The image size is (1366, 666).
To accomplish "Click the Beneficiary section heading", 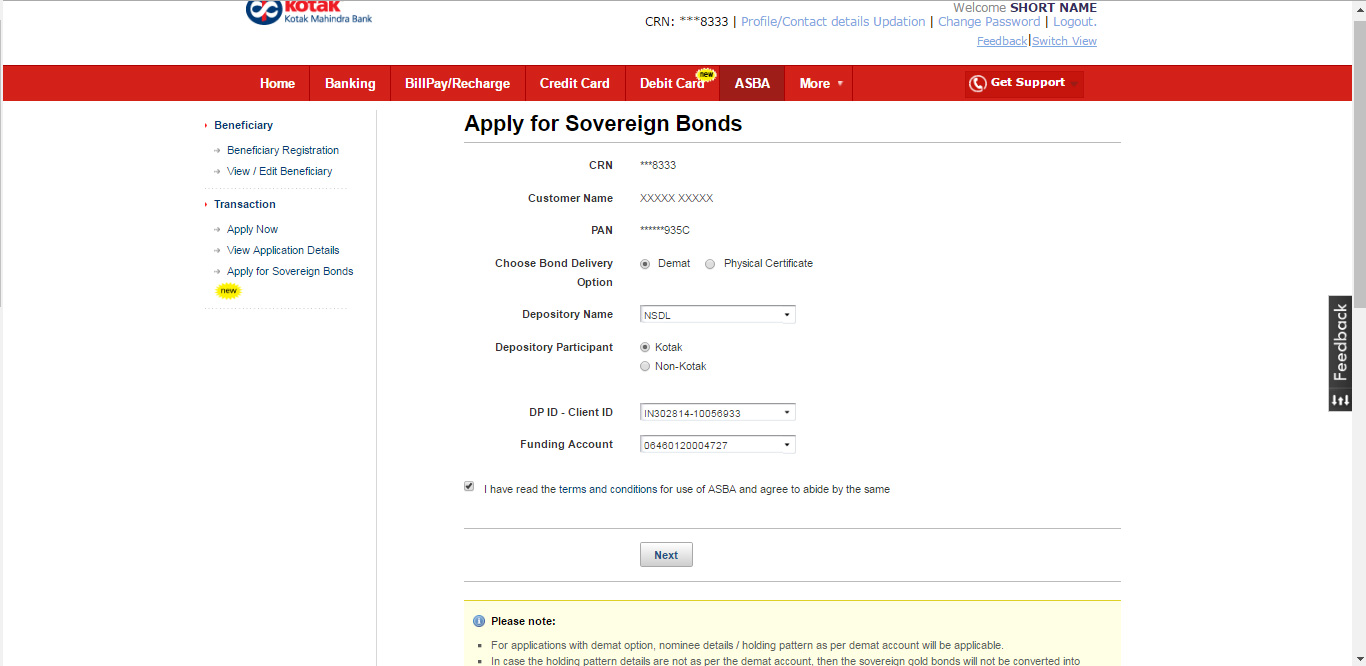I will point(243,125).
